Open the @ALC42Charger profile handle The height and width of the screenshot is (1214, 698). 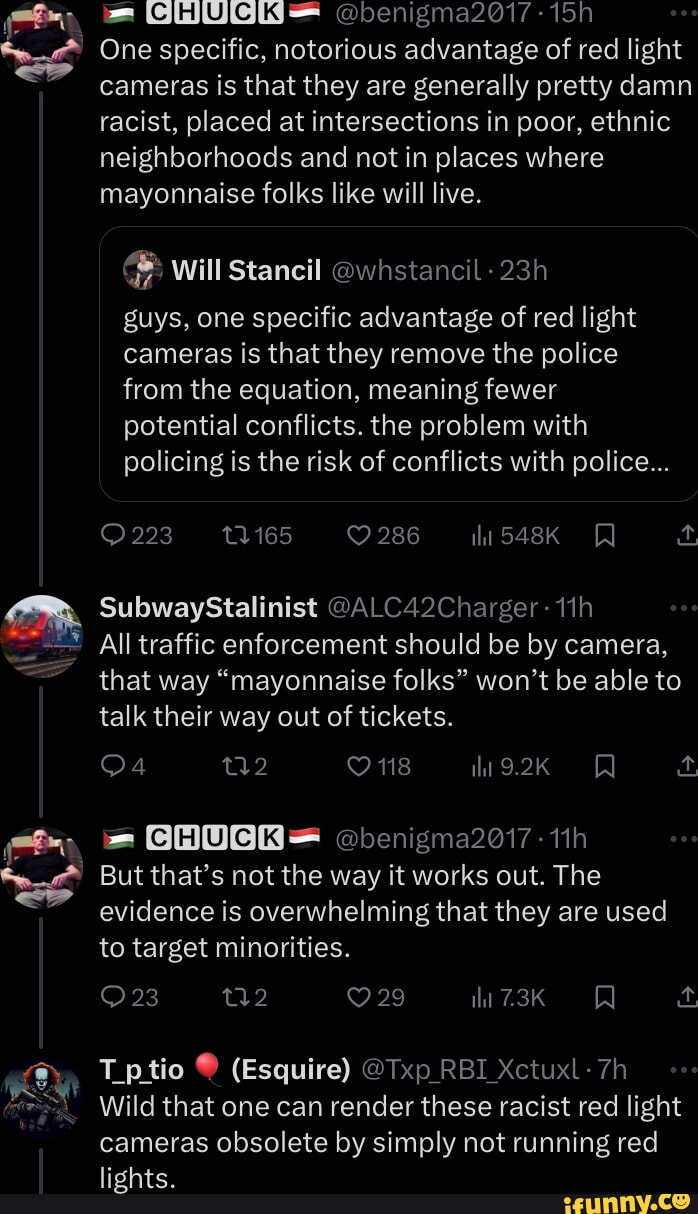tap(442, 608)
